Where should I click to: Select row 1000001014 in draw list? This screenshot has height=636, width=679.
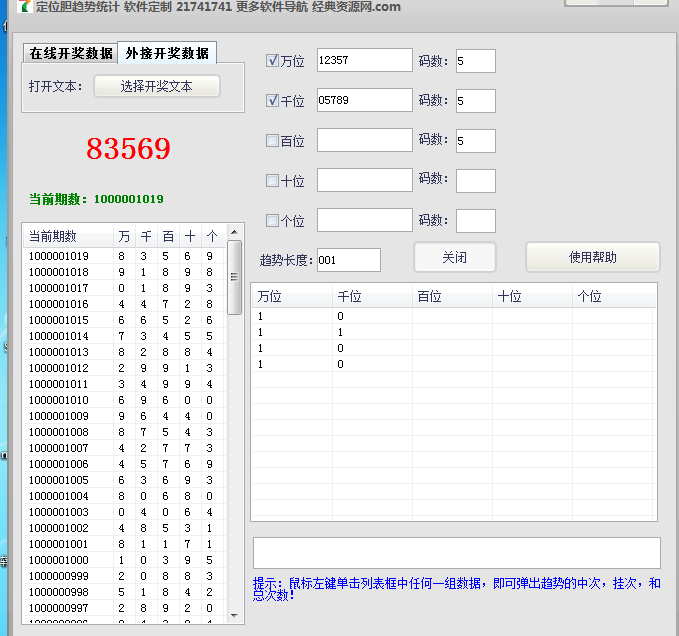pos(125,336)
